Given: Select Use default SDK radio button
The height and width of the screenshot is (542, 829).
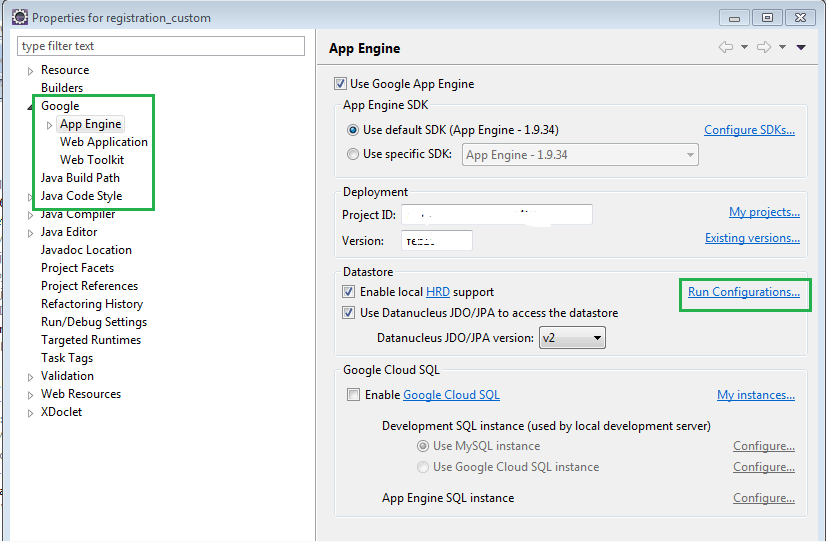Looking at the screenshot, I should click(353, 130).
